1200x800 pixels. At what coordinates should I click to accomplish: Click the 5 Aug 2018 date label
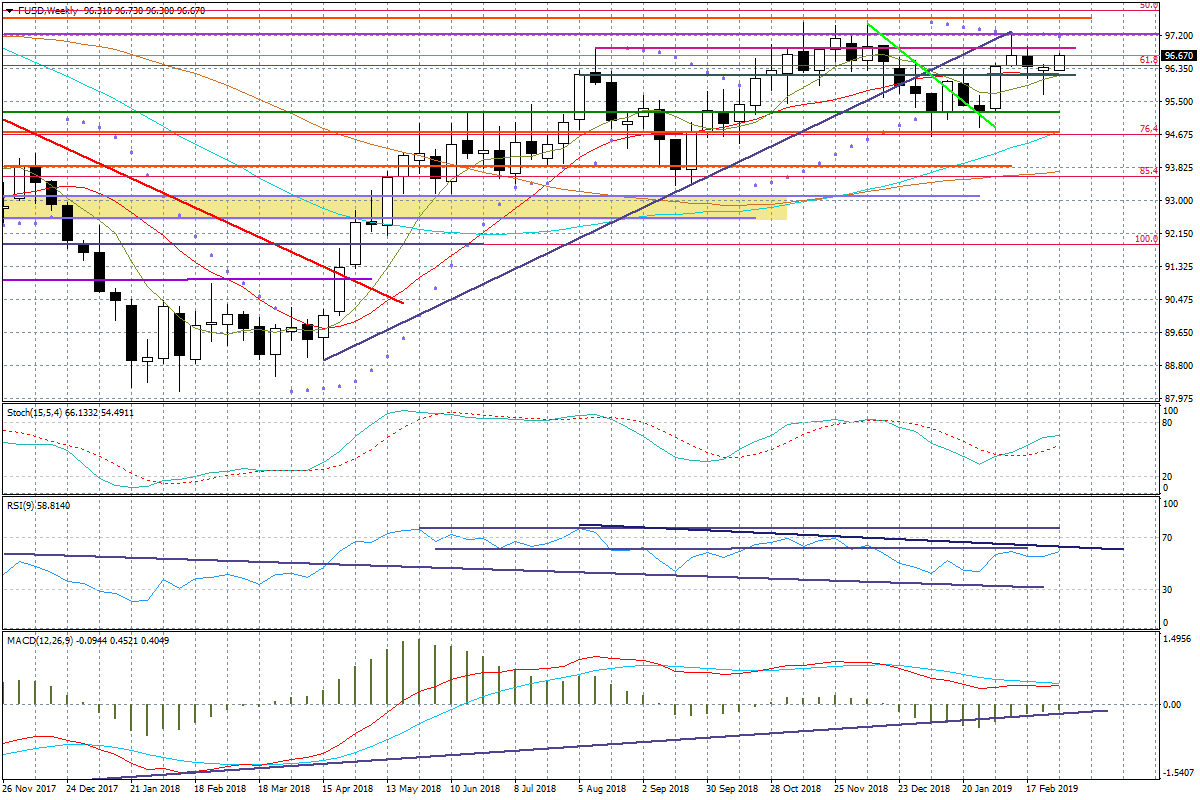tap(603, 788)
